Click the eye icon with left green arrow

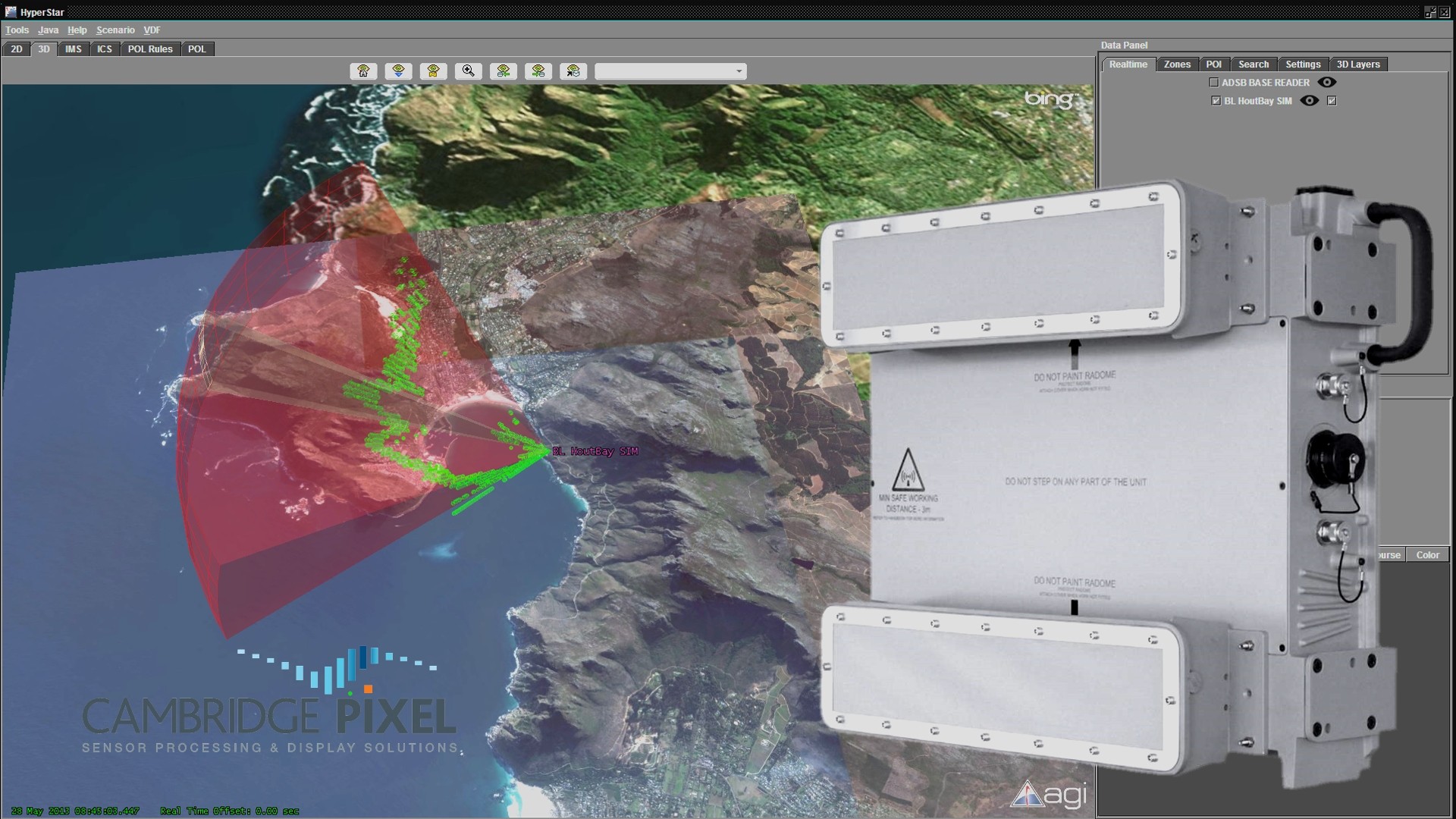504,71
